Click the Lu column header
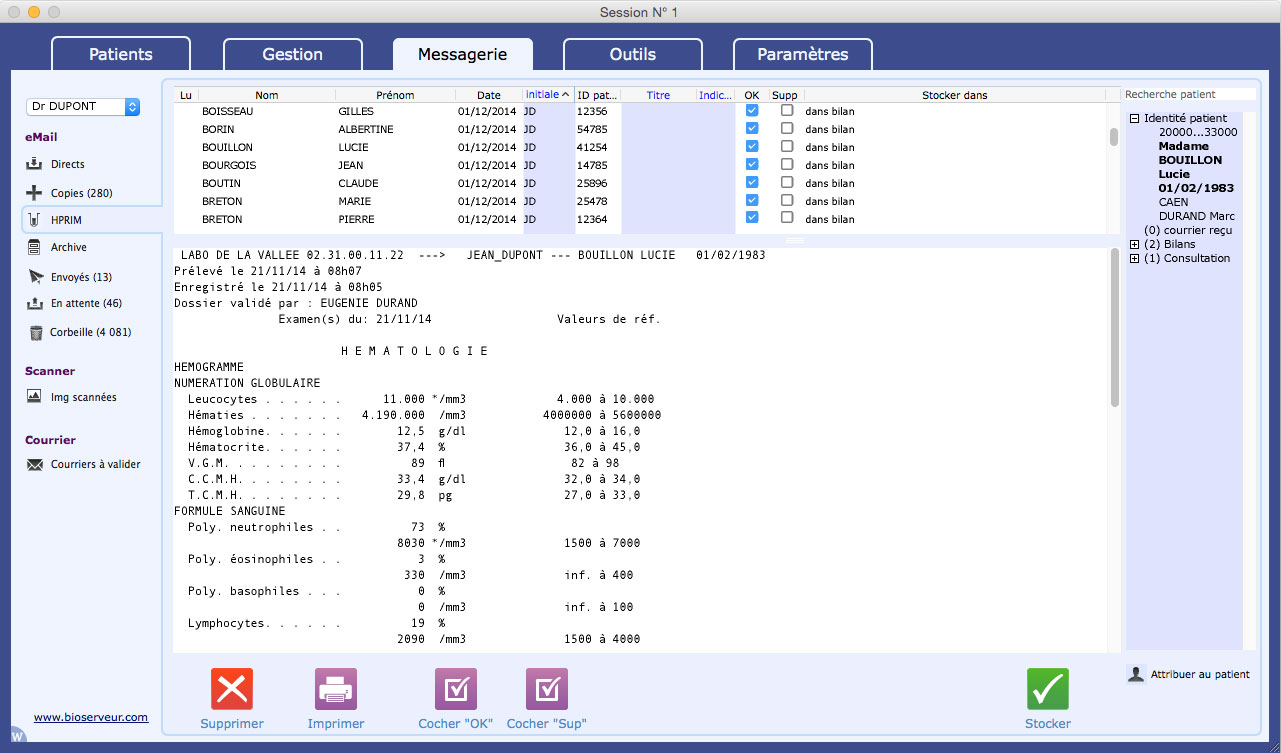The image size is (1281, 753). coord(186,95)
